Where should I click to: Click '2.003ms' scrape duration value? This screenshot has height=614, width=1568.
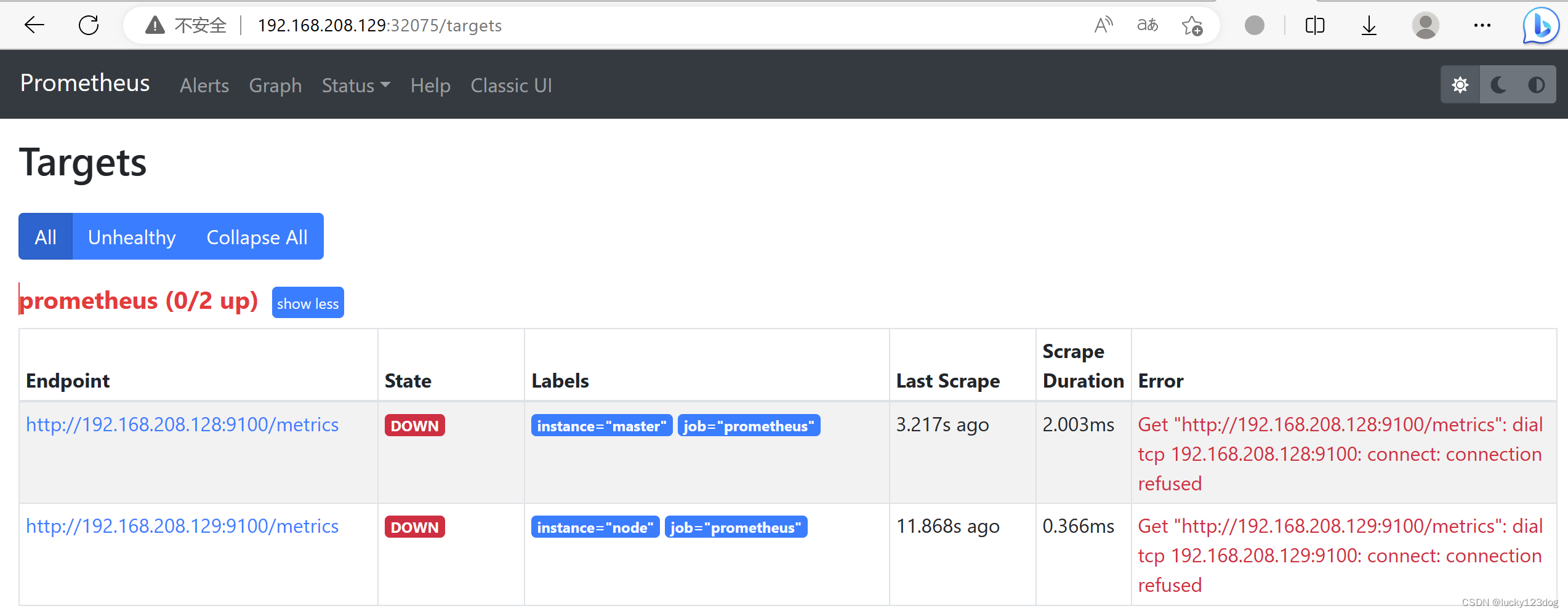click(x=1078, y=425)
